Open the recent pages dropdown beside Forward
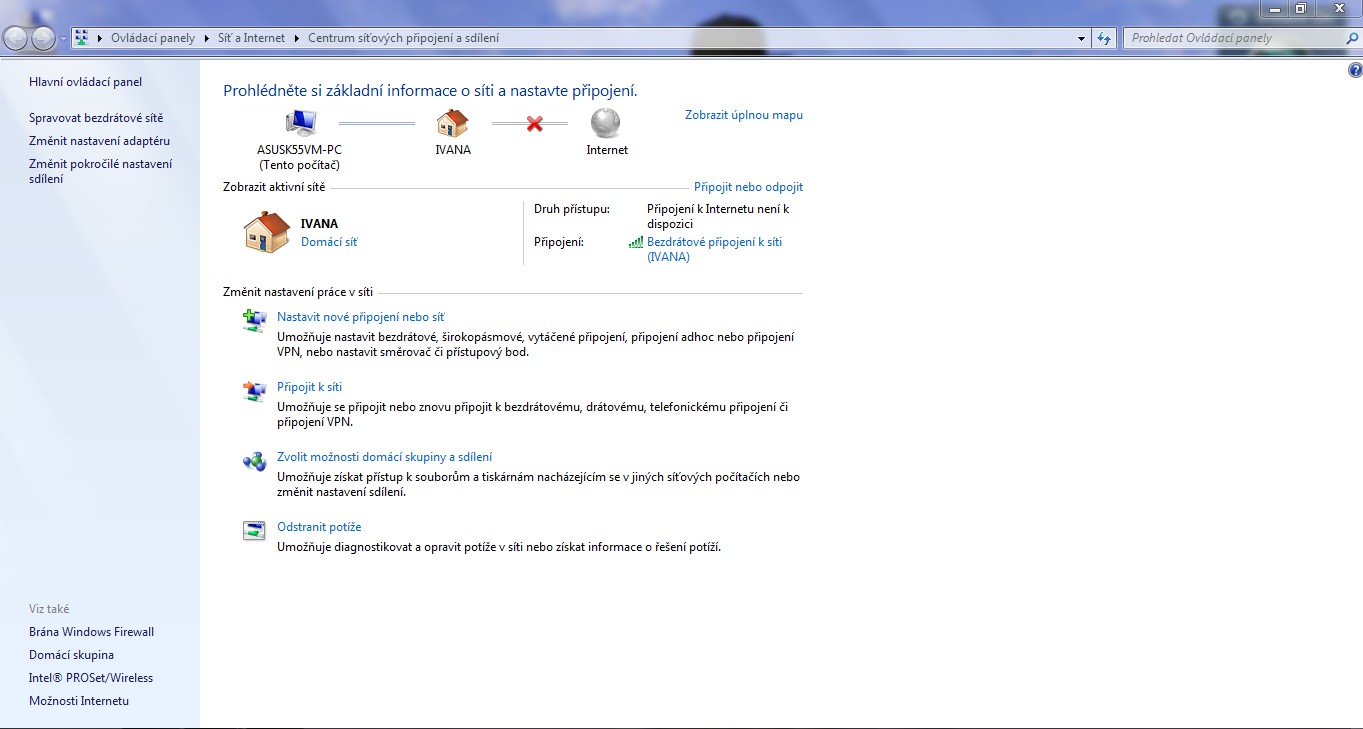The width and height of the screenshot is (1363, 729). 64,39
